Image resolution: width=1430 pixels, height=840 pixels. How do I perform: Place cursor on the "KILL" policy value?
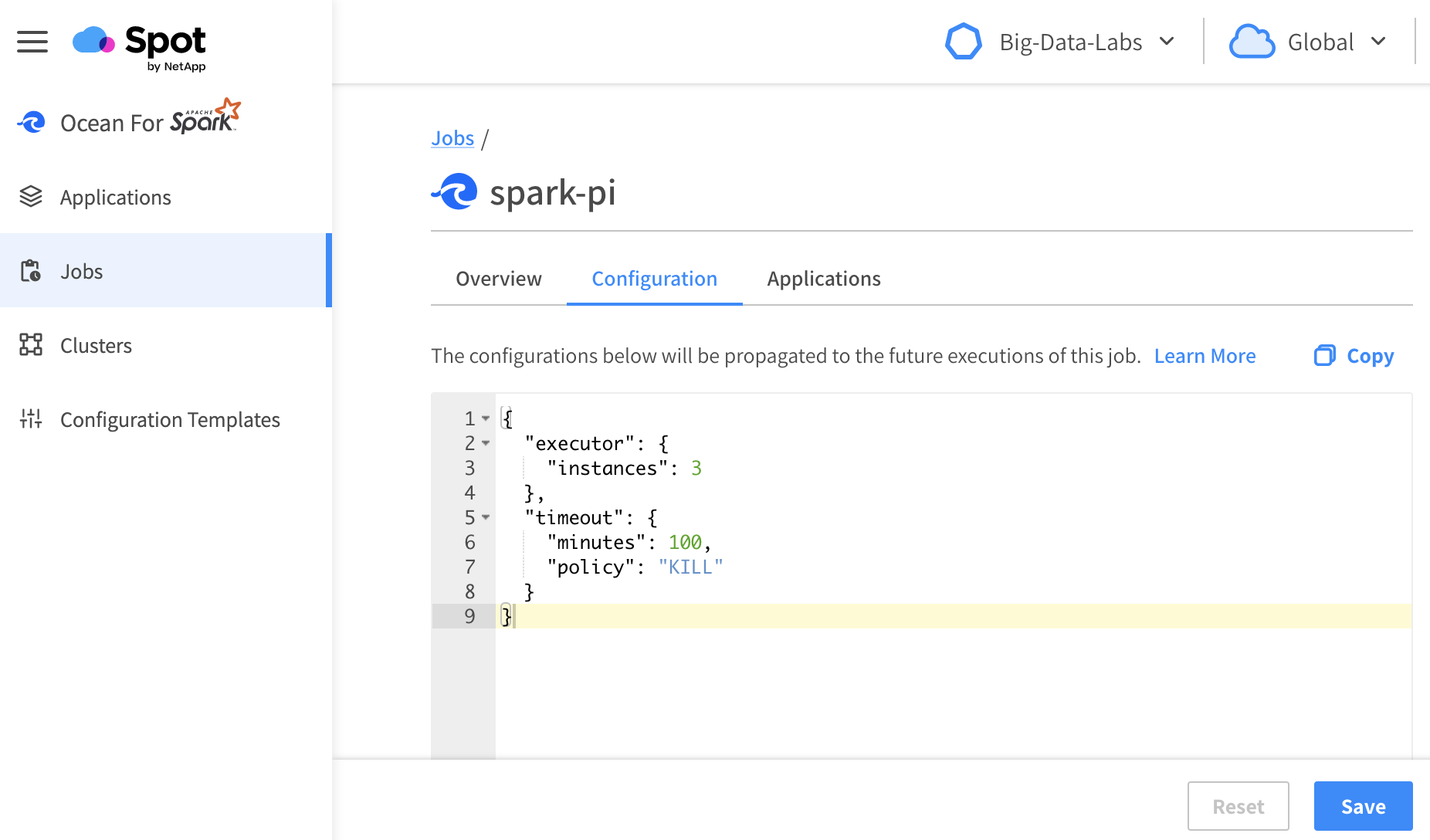point(690,567)
